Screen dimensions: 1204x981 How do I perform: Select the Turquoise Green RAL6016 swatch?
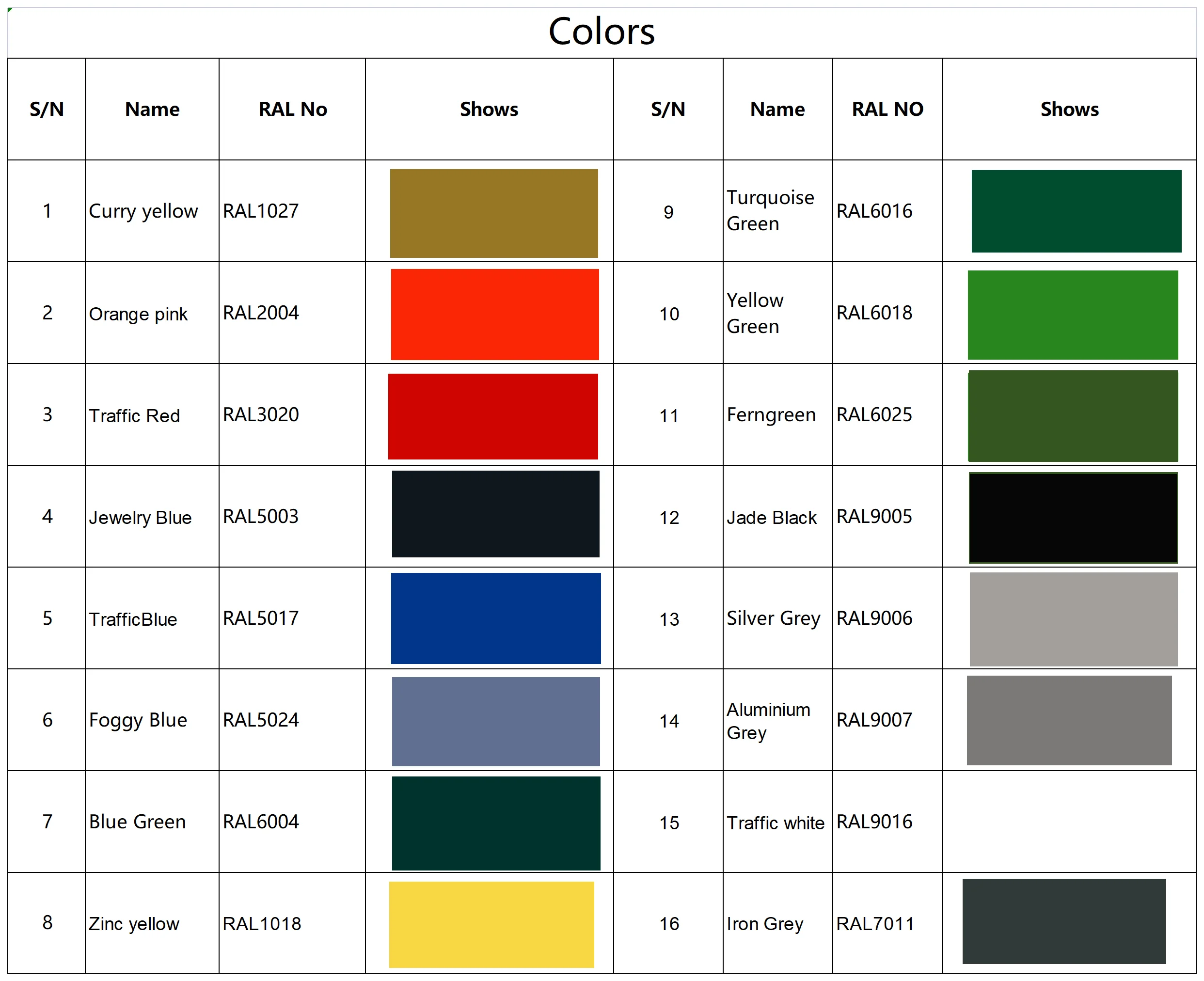pos(1076,211)
